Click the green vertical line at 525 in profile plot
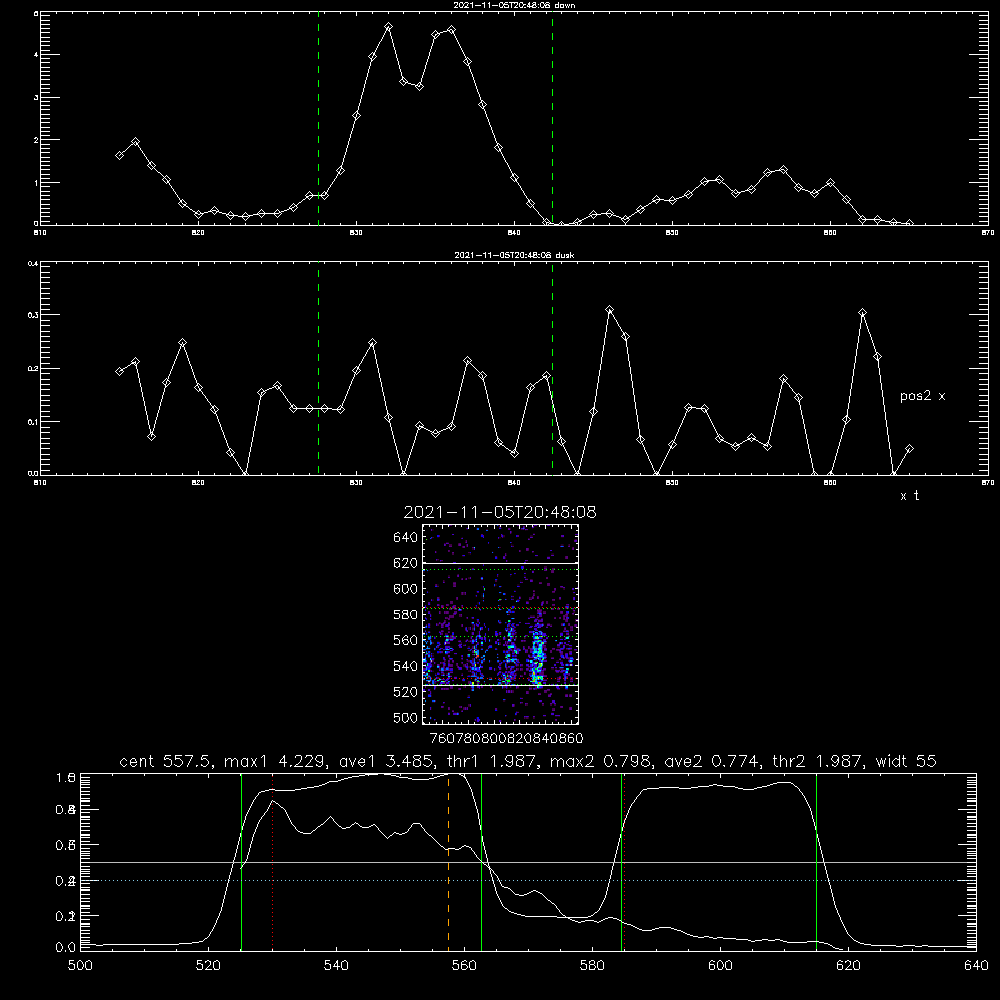The image size is (1000, 1000). pyautogui.click(x=242, y=861)
